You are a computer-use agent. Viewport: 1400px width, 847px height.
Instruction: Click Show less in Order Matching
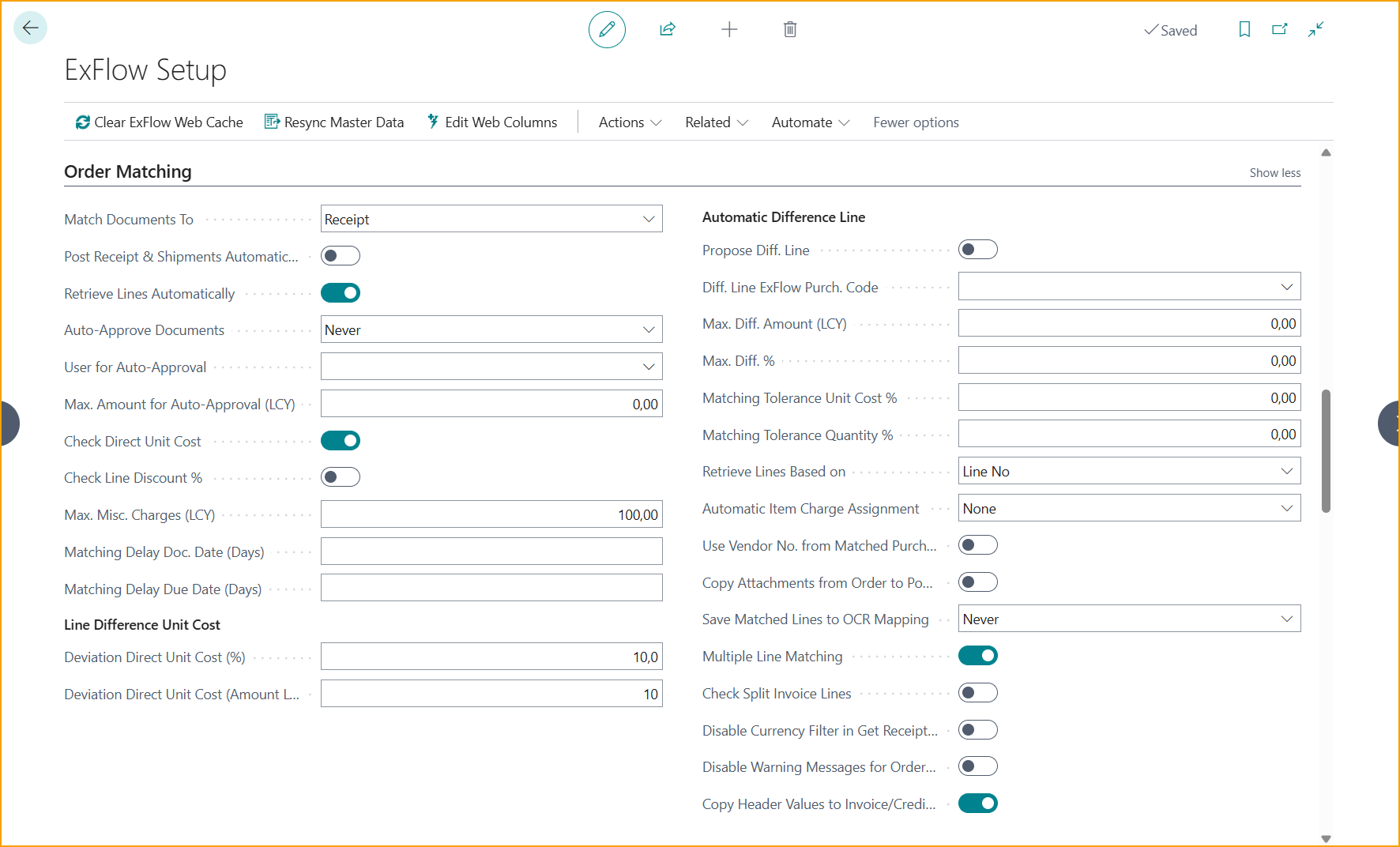point(1274,172)
